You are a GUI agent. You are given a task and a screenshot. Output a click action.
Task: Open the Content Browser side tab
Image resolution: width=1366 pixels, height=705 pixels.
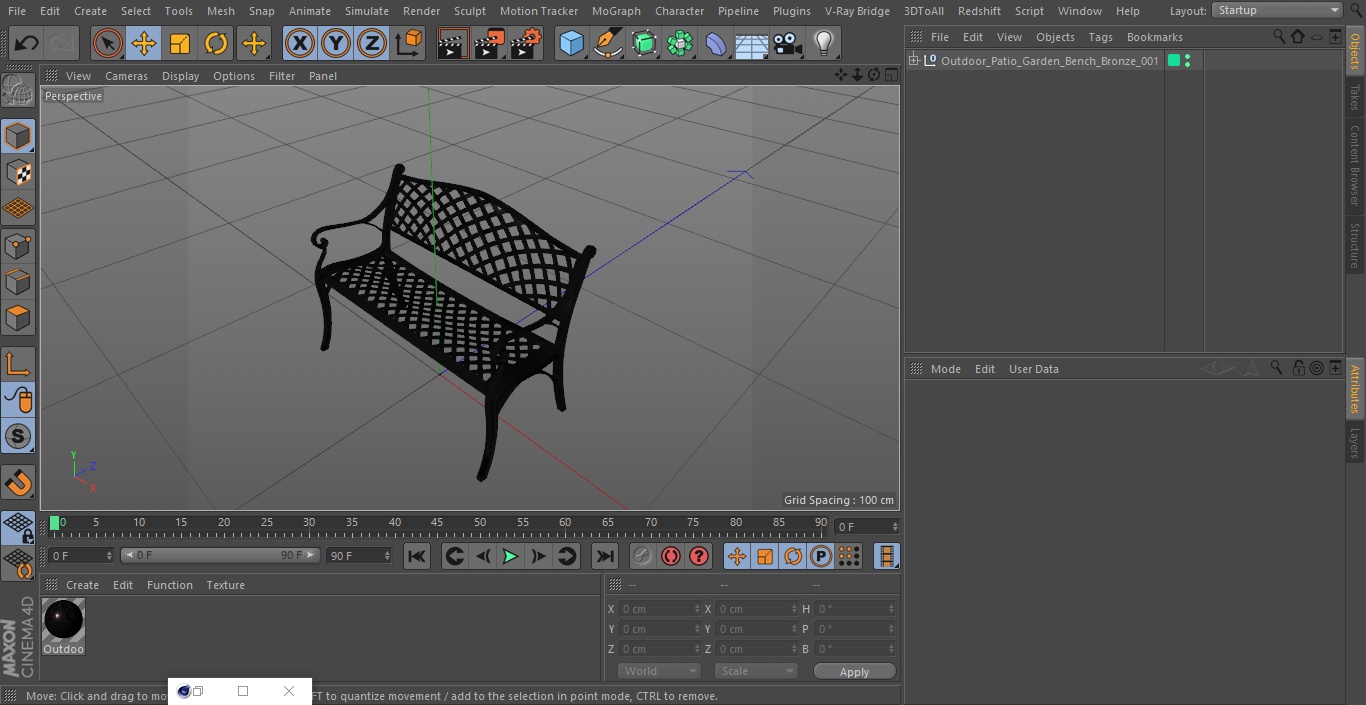(x=1355, y=165)
